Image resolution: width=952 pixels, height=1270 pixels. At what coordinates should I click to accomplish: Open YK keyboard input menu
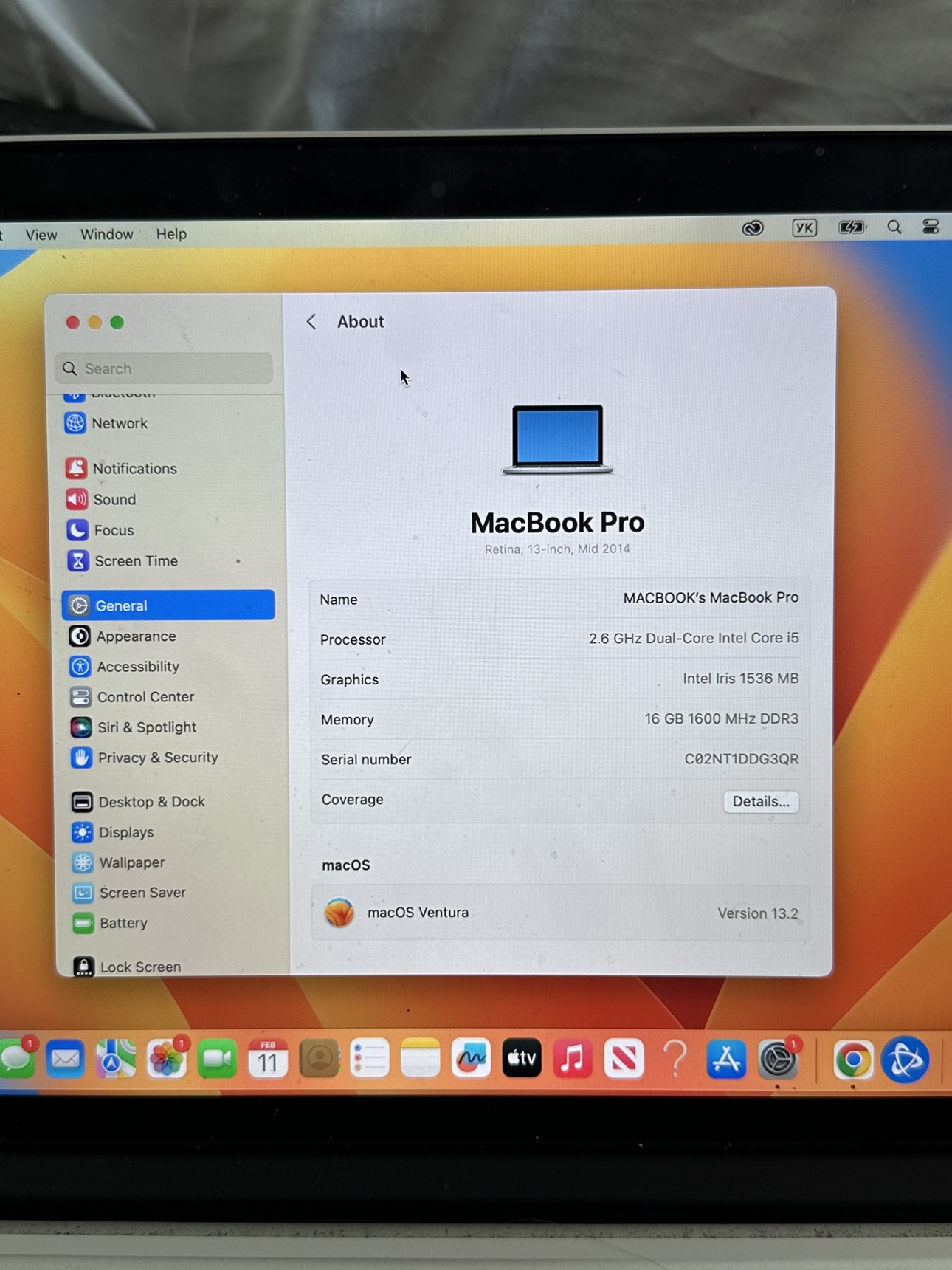coord(804,227)
